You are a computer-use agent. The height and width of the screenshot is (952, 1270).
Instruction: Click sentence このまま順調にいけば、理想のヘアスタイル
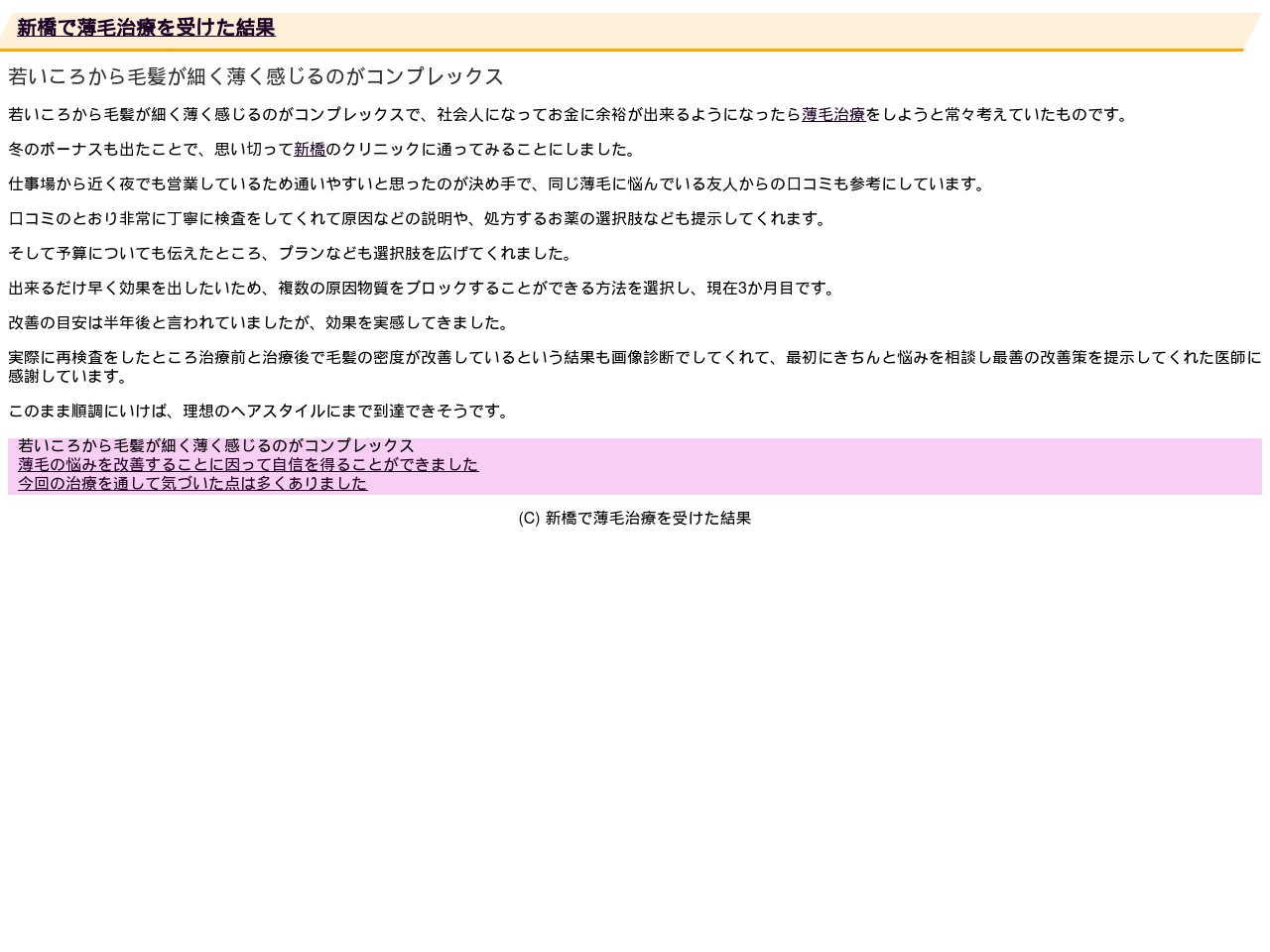[x=262, y=412]
